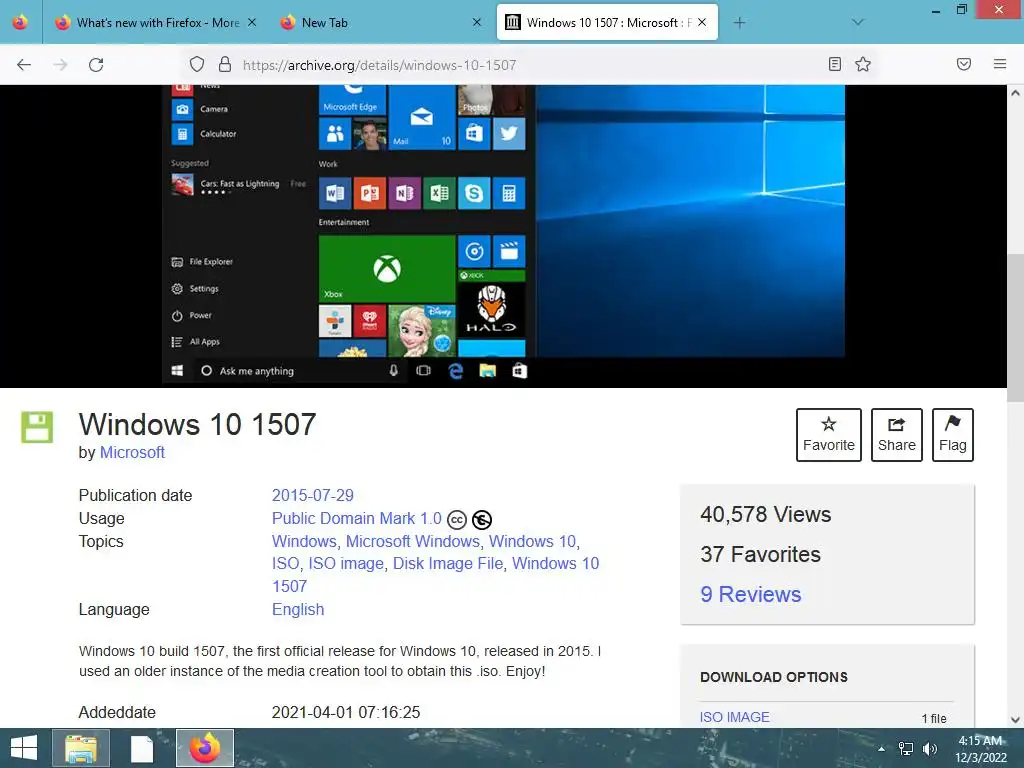Click the 40,578 Views text
Image resolution: width=1024 pixels, height=768 pixels.
click(765, 515)
